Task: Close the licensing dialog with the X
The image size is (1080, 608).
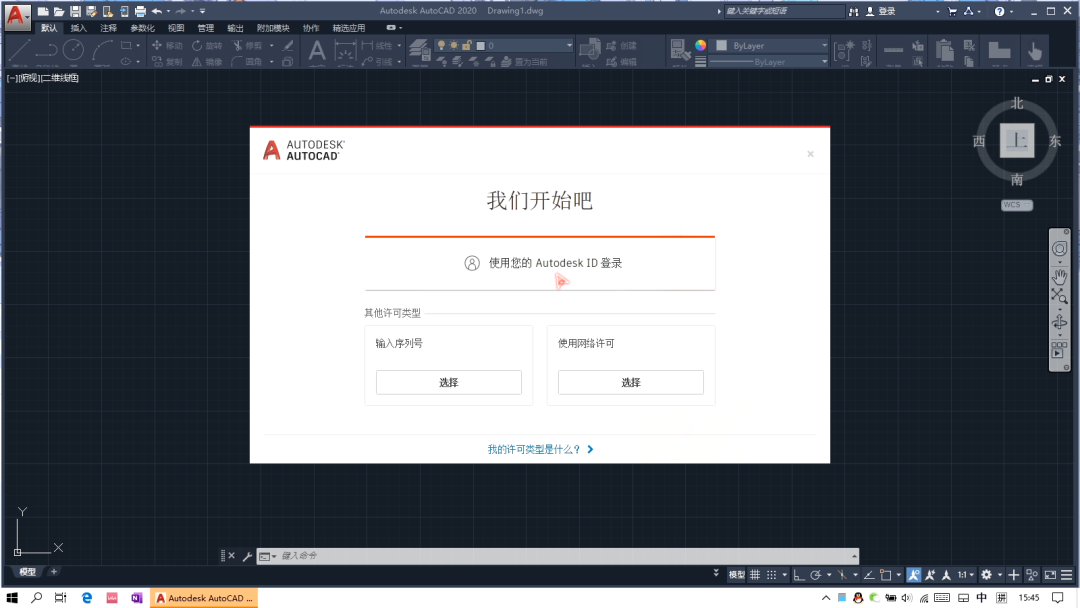Action: click(810, 154)
